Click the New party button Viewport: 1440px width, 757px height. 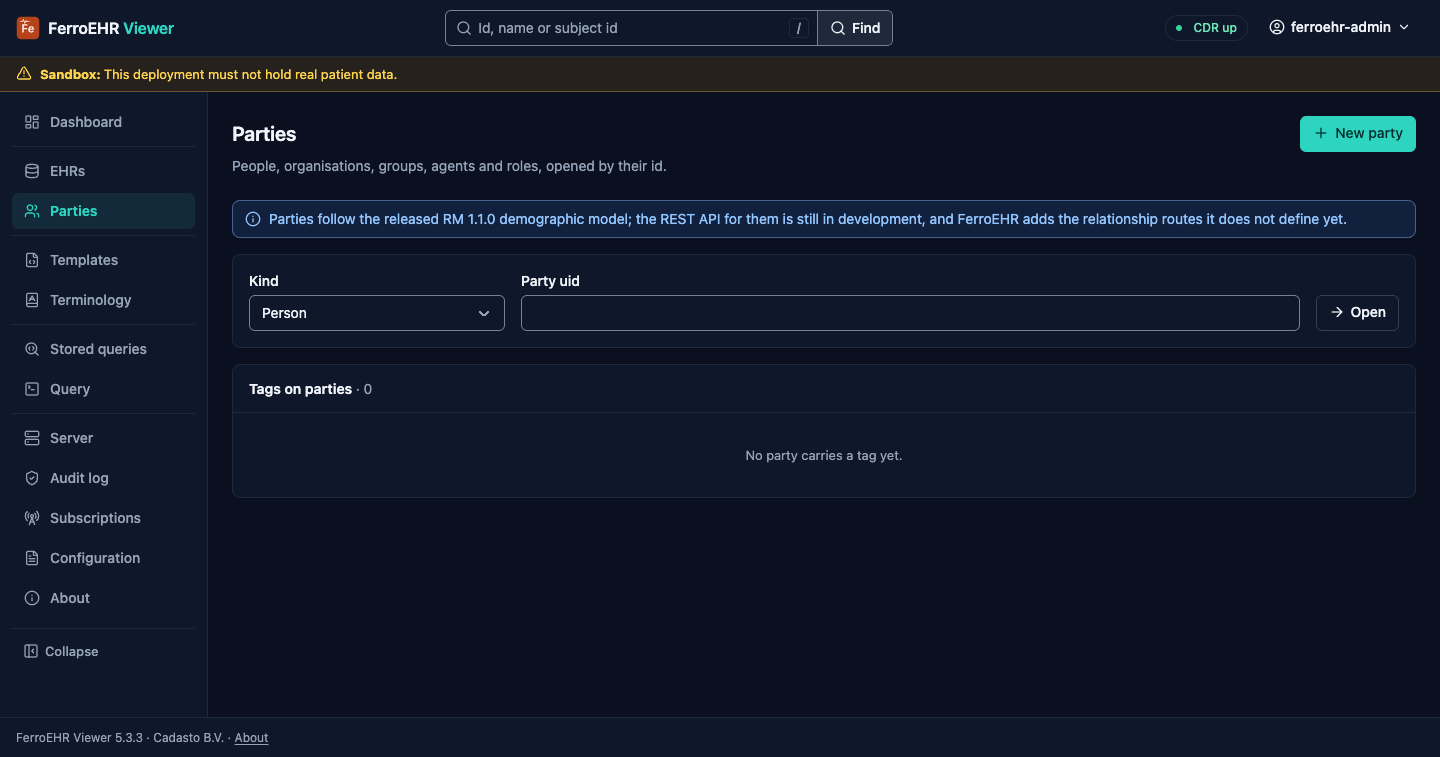tap(1358, 134)
